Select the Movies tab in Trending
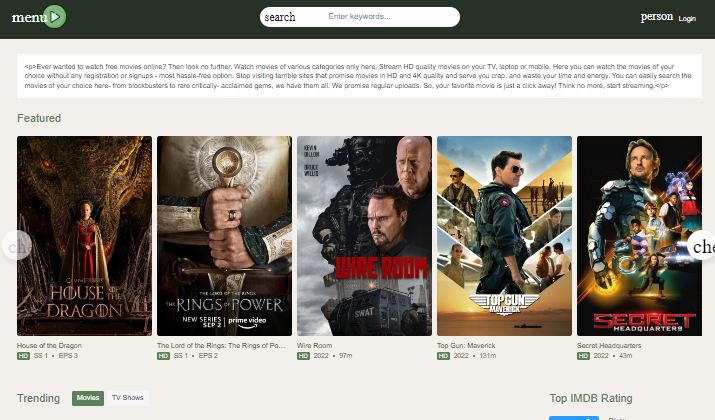Image resolution: width=715 pixels, height=420 pixels. tap(88, 398)
